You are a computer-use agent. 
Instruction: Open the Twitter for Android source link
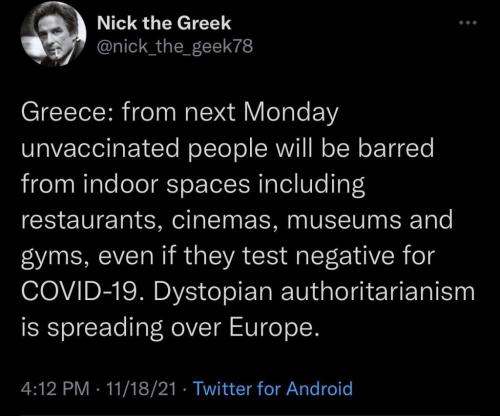pyautogui.click(x=273, y=389)
